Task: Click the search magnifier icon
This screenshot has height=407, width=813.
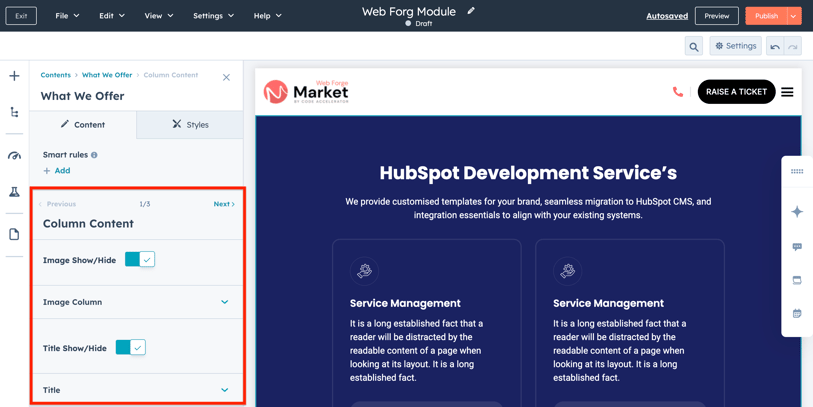Action: (x=693, y=47)
